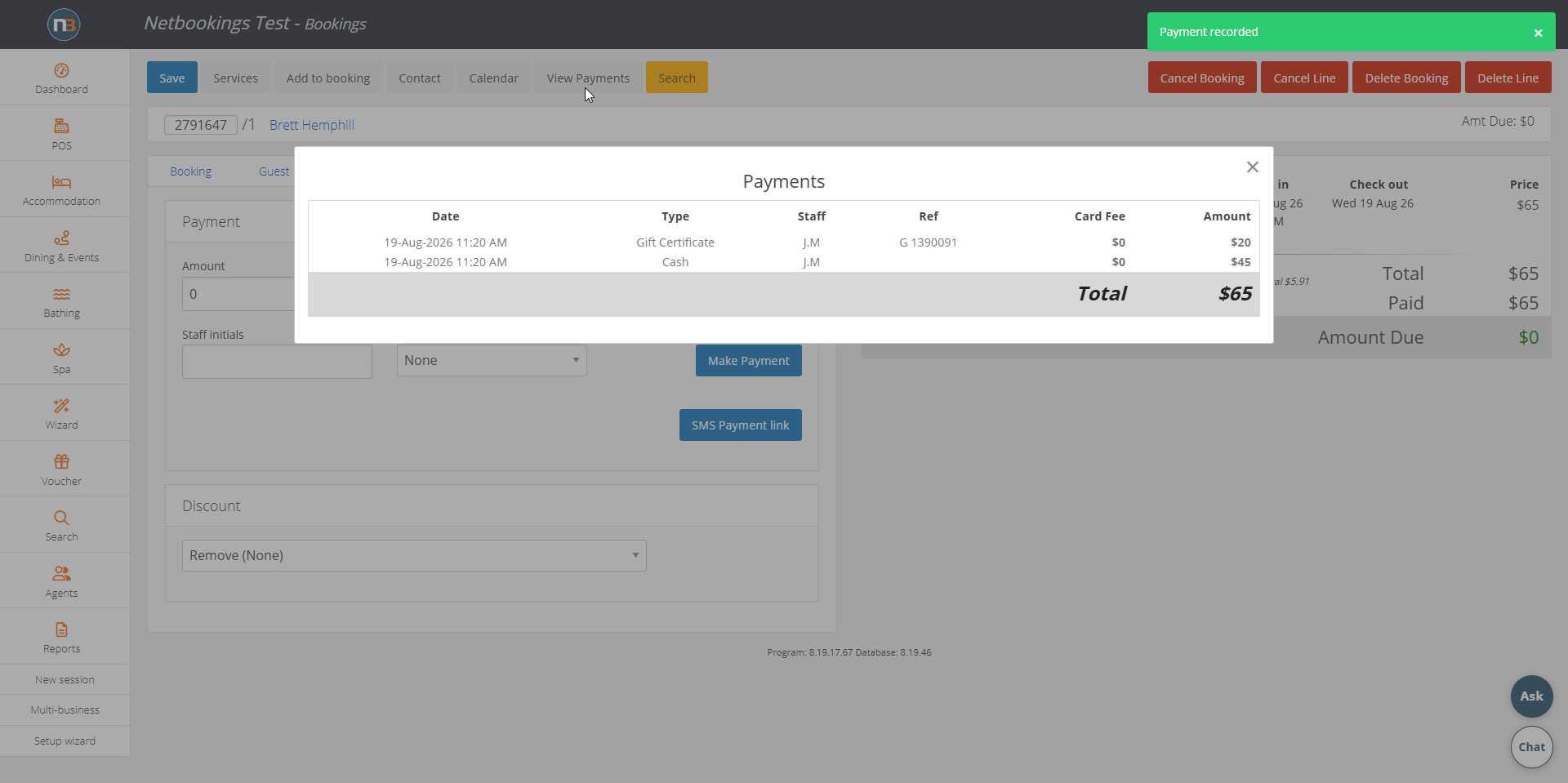Click the Check out date Wed 19 Aug 26

1372,203
